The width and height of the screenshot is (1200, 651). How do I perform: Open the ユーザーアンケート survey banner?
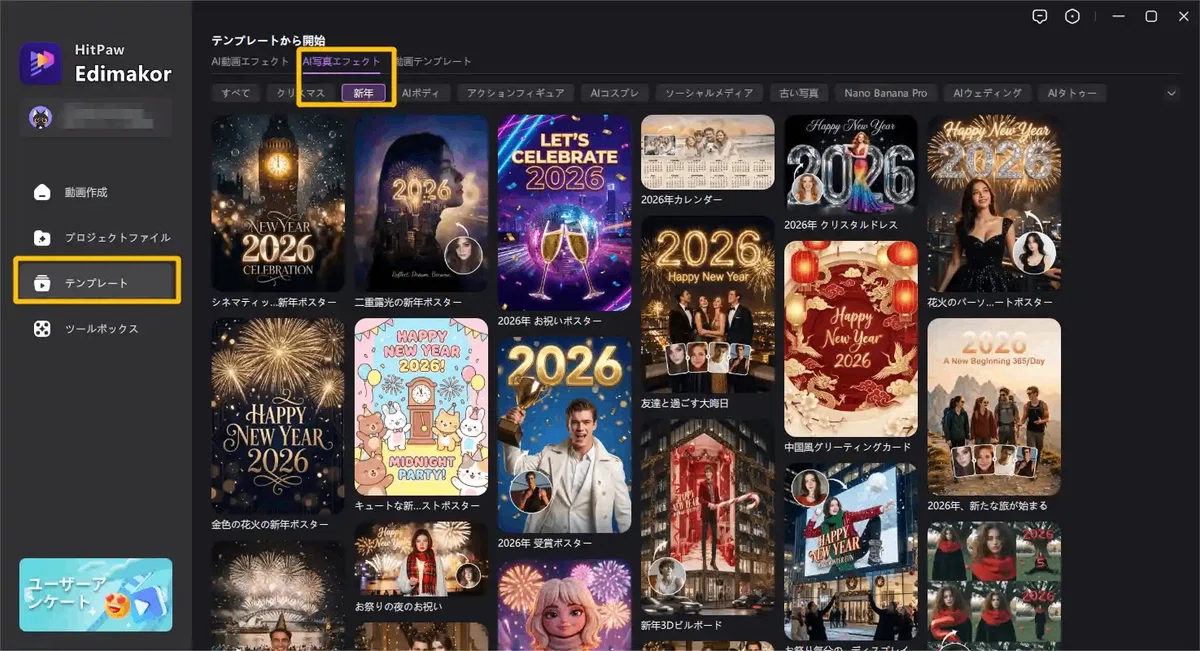pyautogui.click(x=96, y=595)
